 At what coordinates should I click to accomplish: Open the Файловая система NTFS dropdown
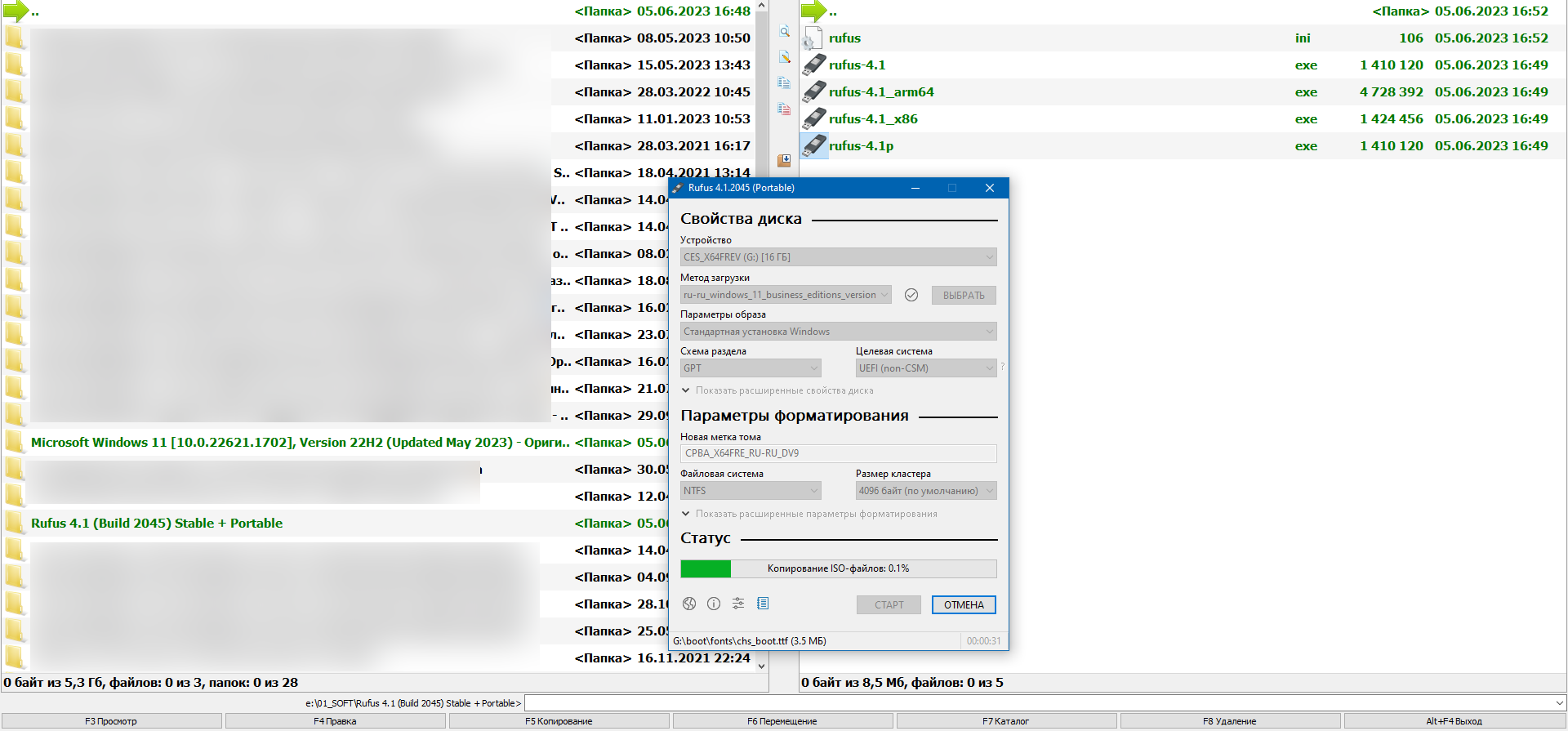pyautogui.click(x=751, y=491)
